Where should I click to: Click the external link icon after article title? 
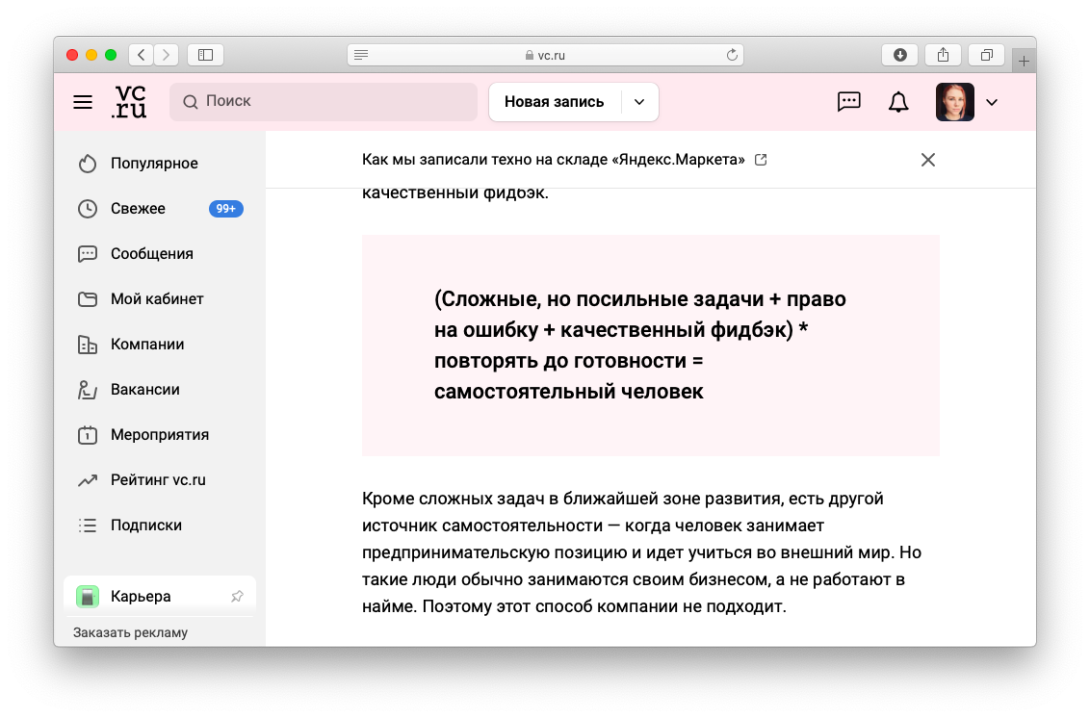(x=761, y=160)
